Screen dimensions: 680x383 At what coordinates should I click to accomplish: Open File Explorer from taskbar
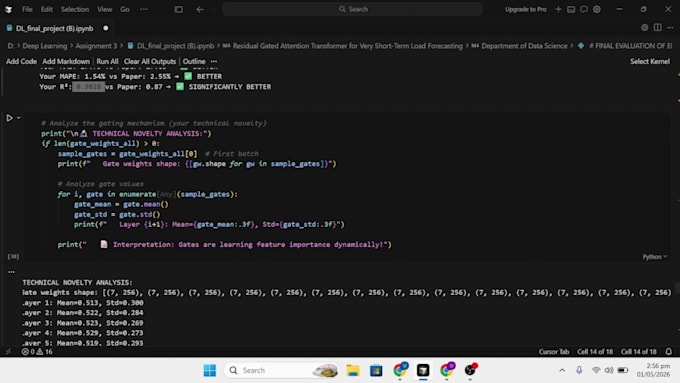pyautogui.click(x=353, y=370)
